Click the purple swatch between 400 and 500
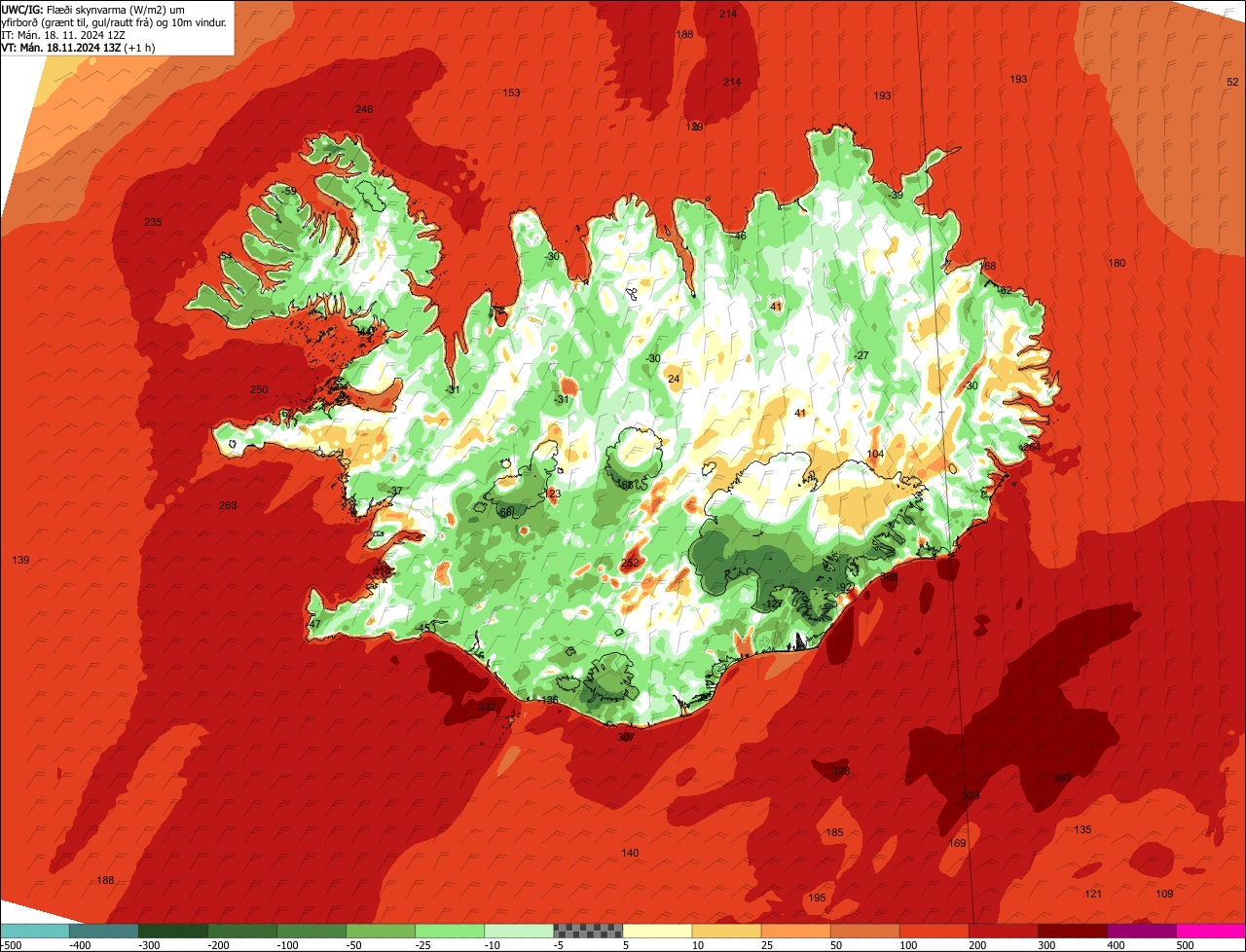Image resolution: width=1246 pixels, height=952 pixels. [1141, 931]
